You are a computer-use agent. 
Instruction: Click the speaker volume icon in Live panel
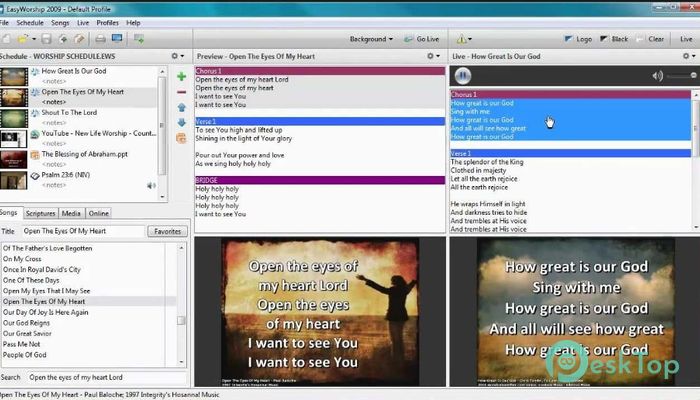click(657, 76)
